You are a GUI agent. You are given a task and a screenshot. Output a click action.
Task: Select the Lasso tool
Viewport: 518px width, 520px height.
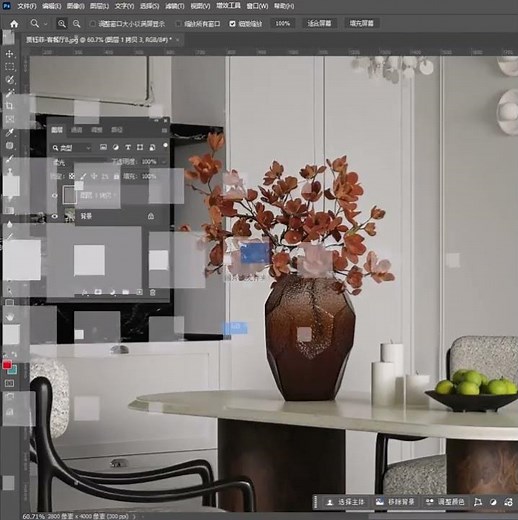click(10, 80)
